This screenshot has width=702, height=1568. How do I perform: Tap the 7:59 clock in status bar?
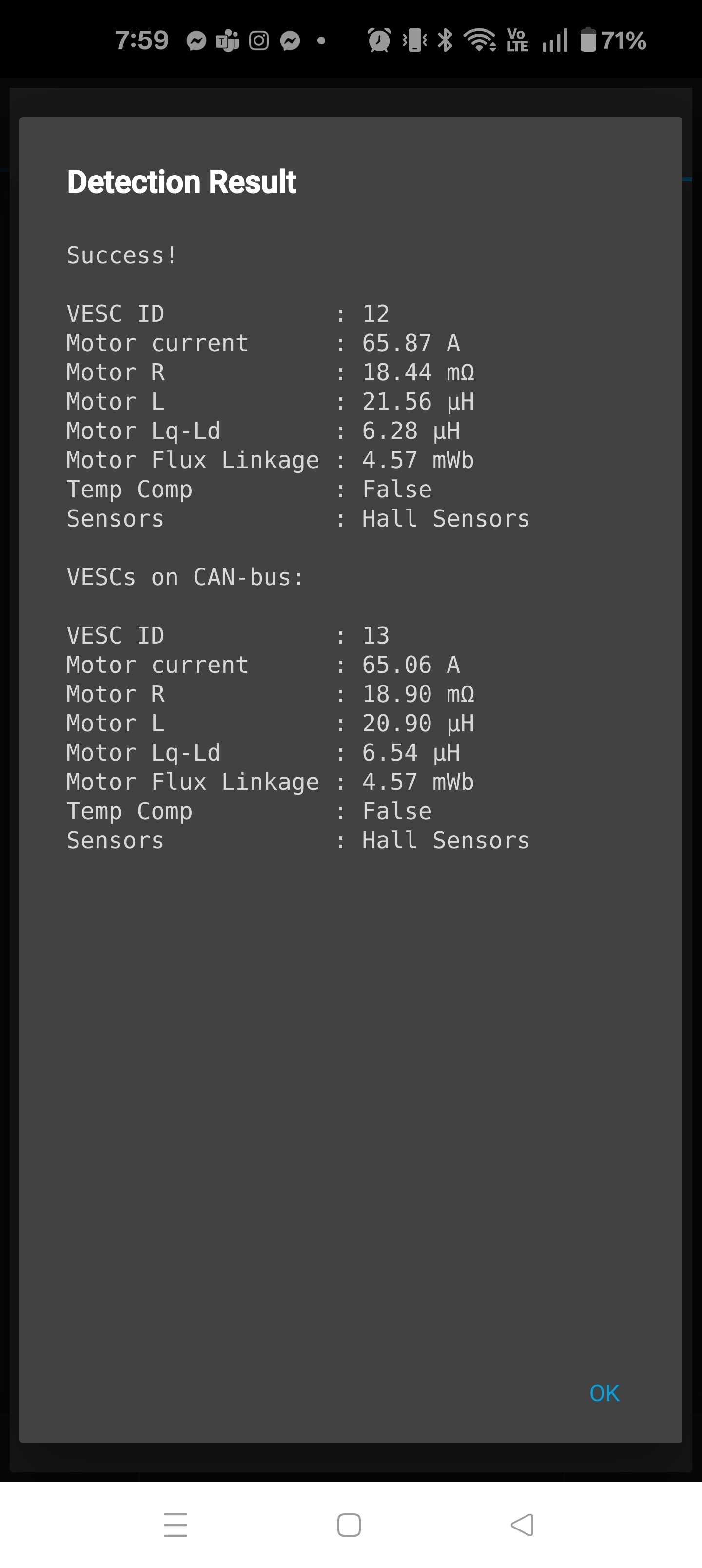[x=142, y=41]
